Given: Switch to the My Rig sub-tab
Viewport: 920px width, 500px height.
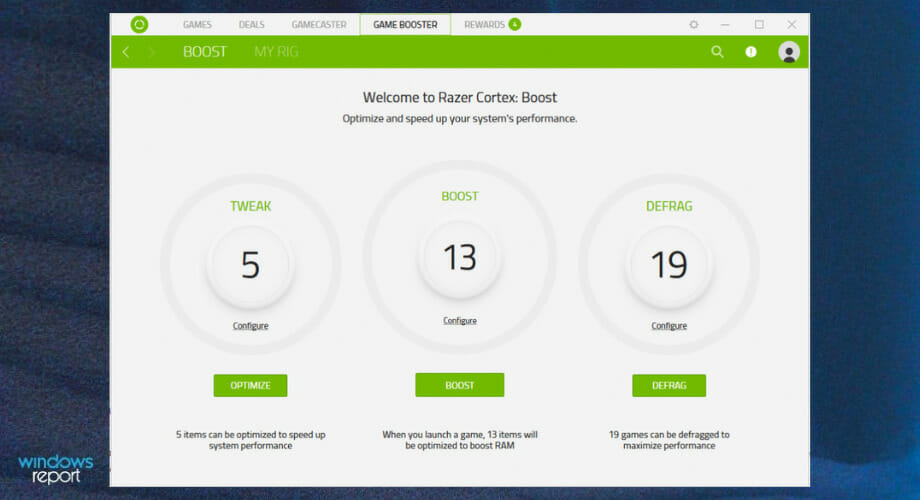Looking at the screenshot, I should (276, 52).
